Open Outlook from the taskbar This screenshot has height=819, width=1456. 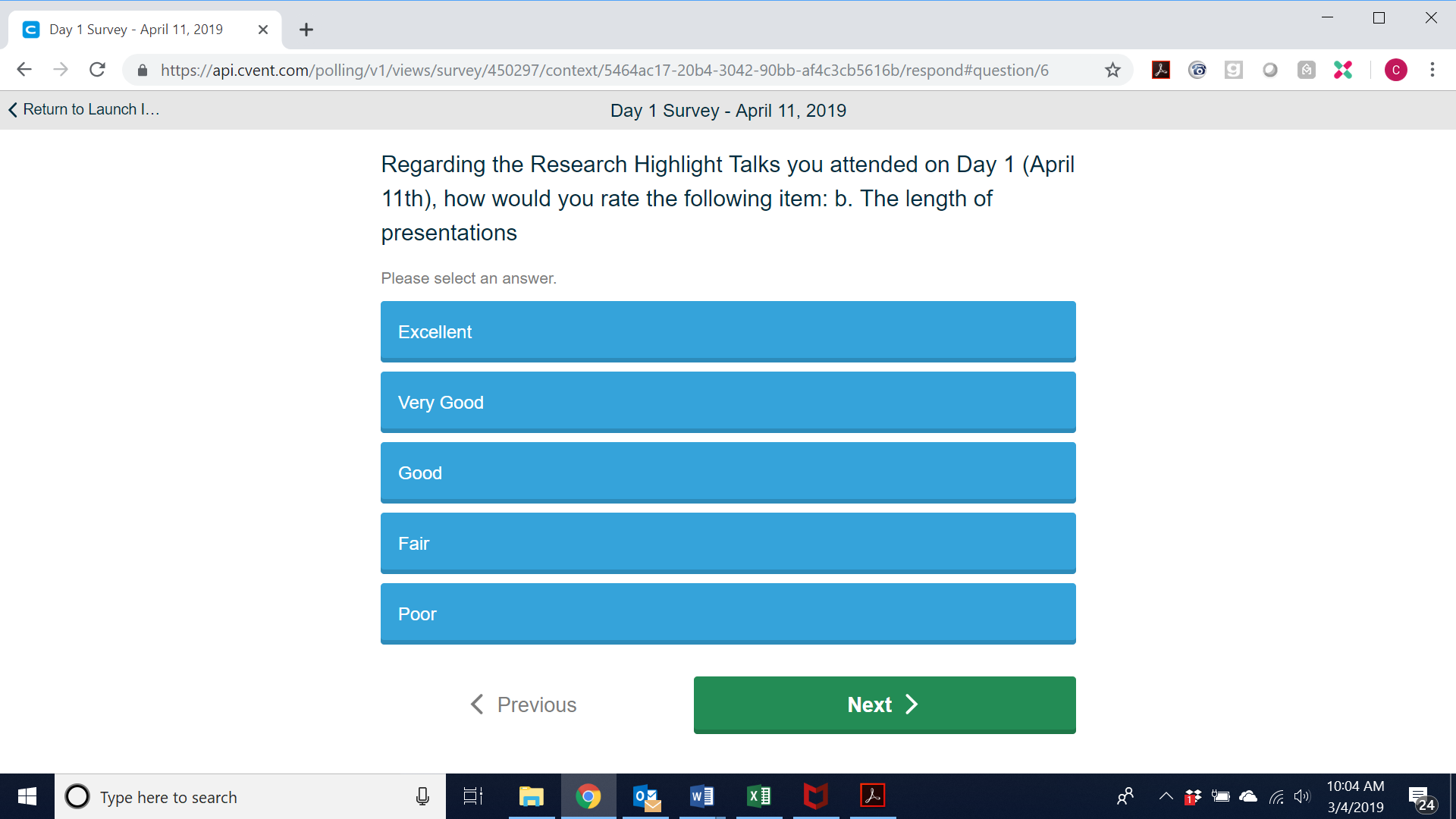647,796
